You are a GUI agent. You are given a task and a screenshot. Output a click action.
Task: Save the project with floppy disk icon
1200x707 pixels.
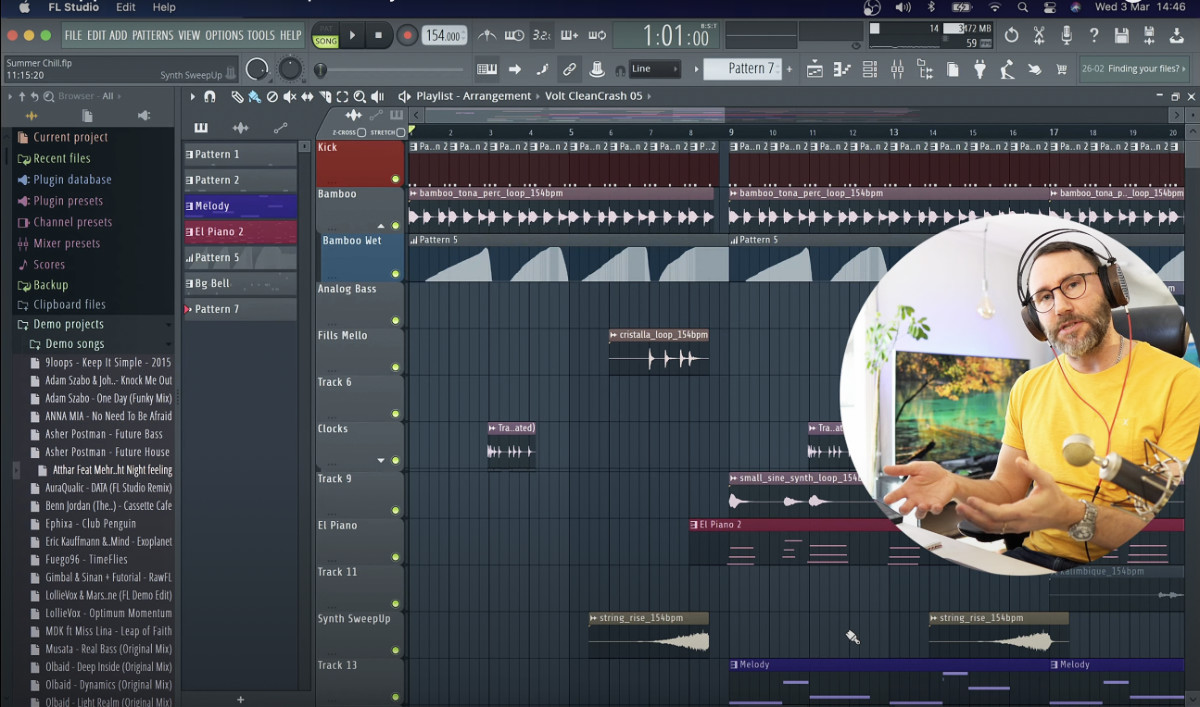coord(1121,35)
